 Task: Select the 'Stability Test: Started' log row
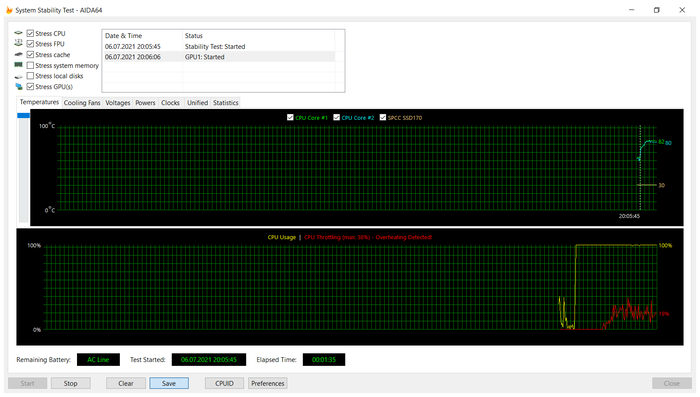click(219, 46)
